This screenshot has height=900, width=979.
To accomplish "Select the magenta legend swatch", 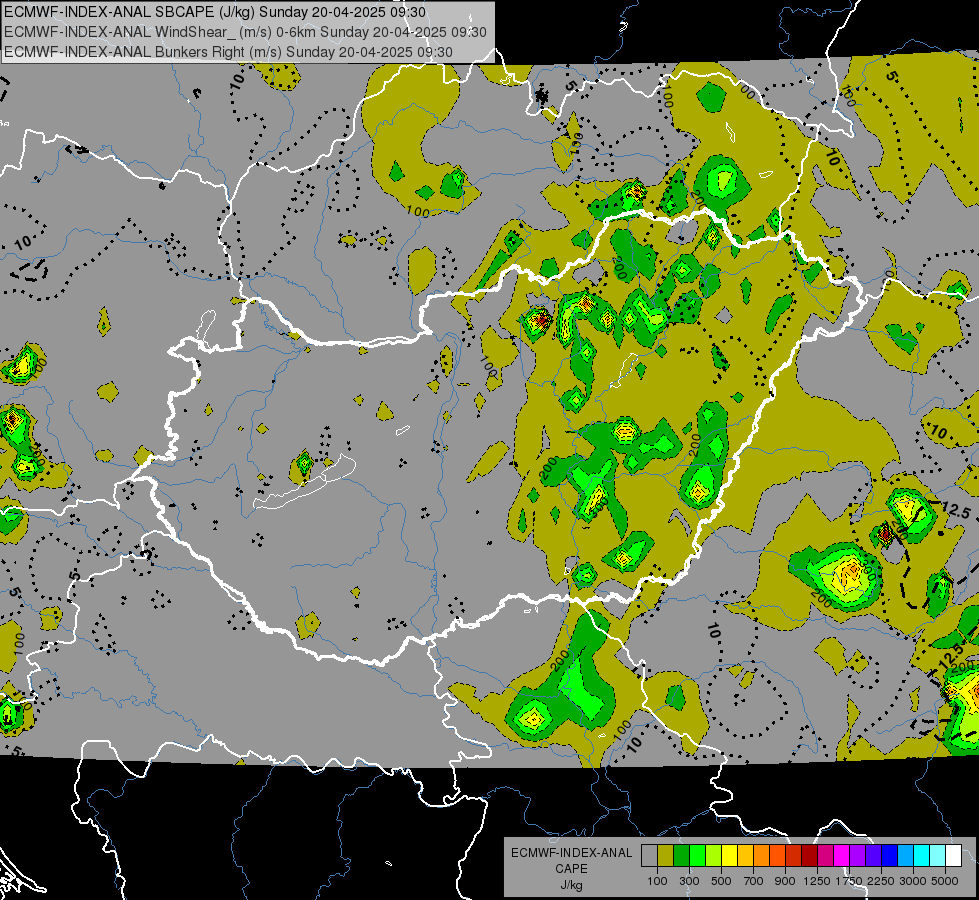I will click(841, 856).
